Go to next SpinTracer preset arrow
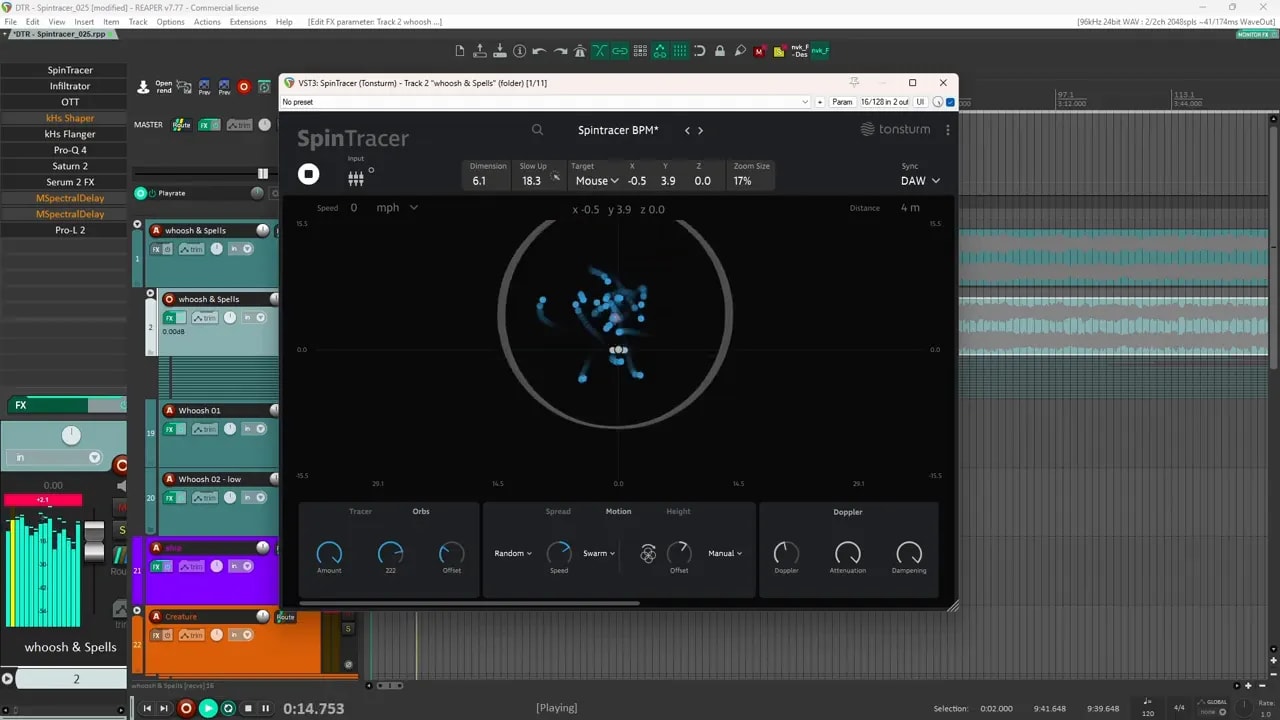This screenshot has width=1280, height=720. (x=700, y=130)
